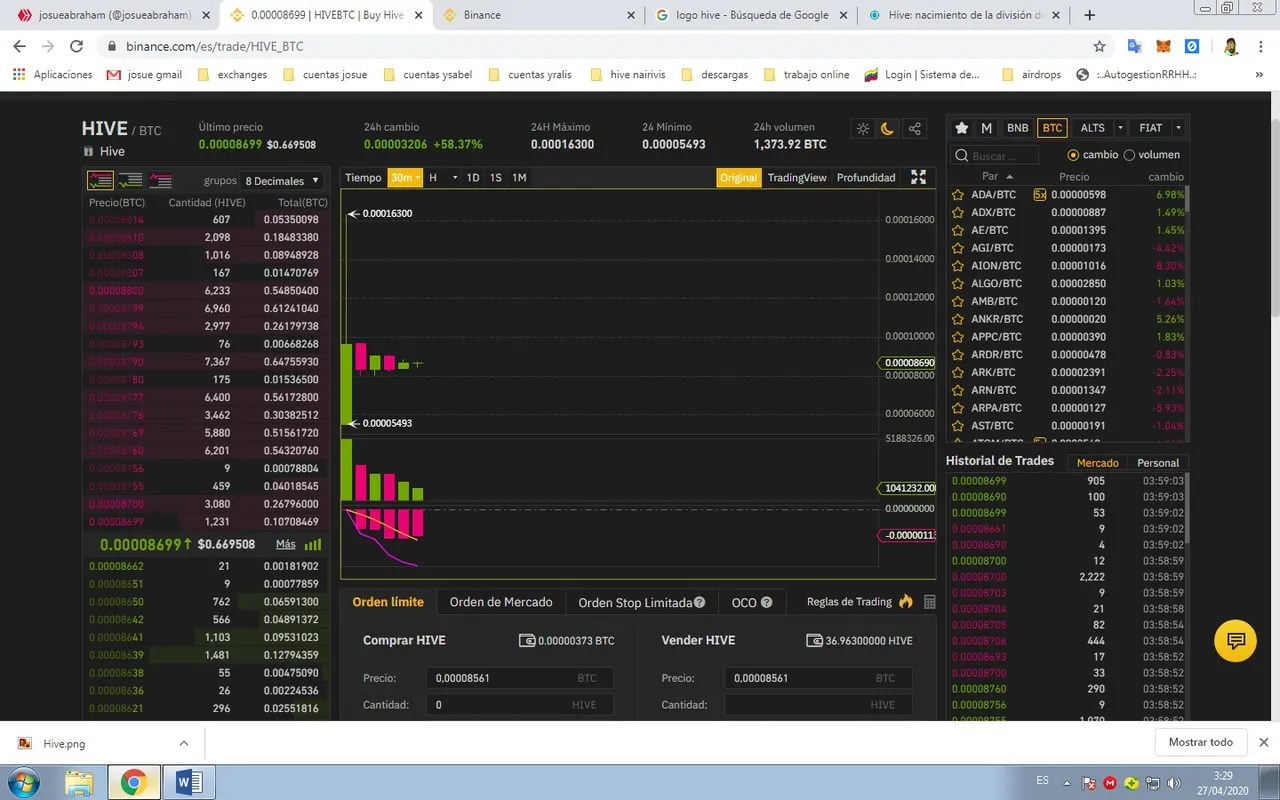Open the 30m interval dropdown
The height and width of the screenshot is (800, 1280).
[x=405, y=177]
